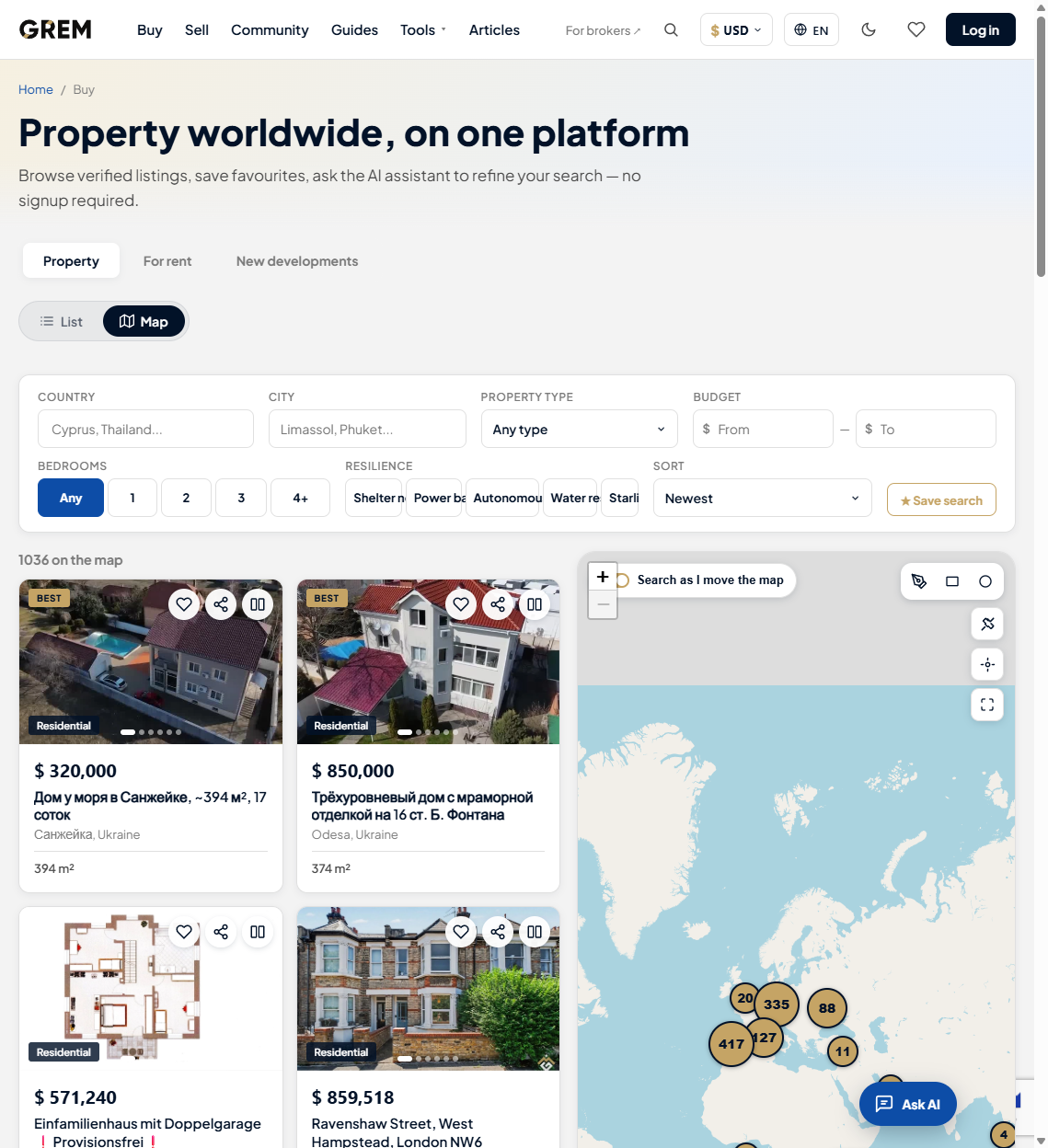
Task: Open the EN language selector
Action: (812, 29)
